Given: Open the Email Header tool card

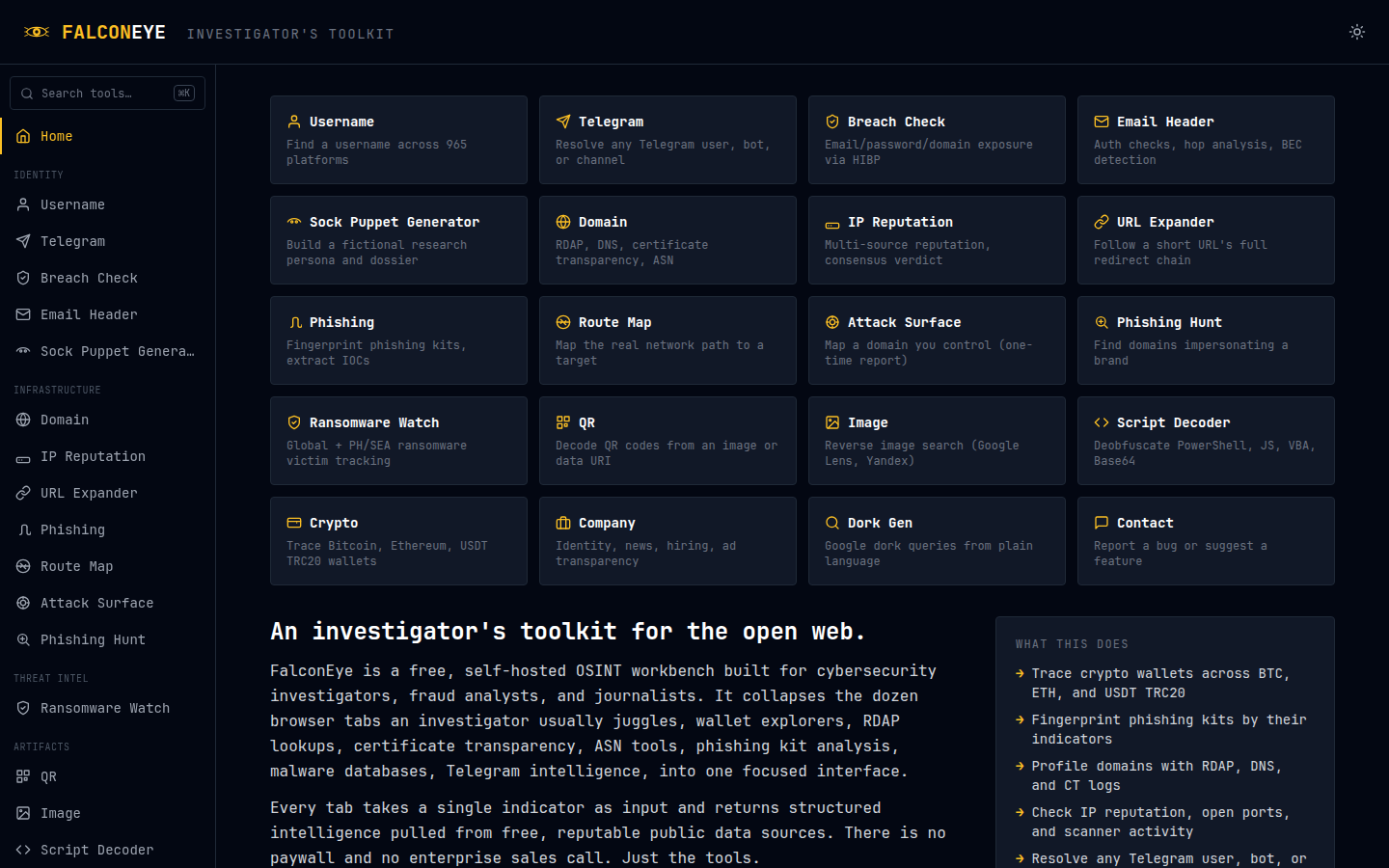Looking at the screenshot, I should click(1206, 140).
